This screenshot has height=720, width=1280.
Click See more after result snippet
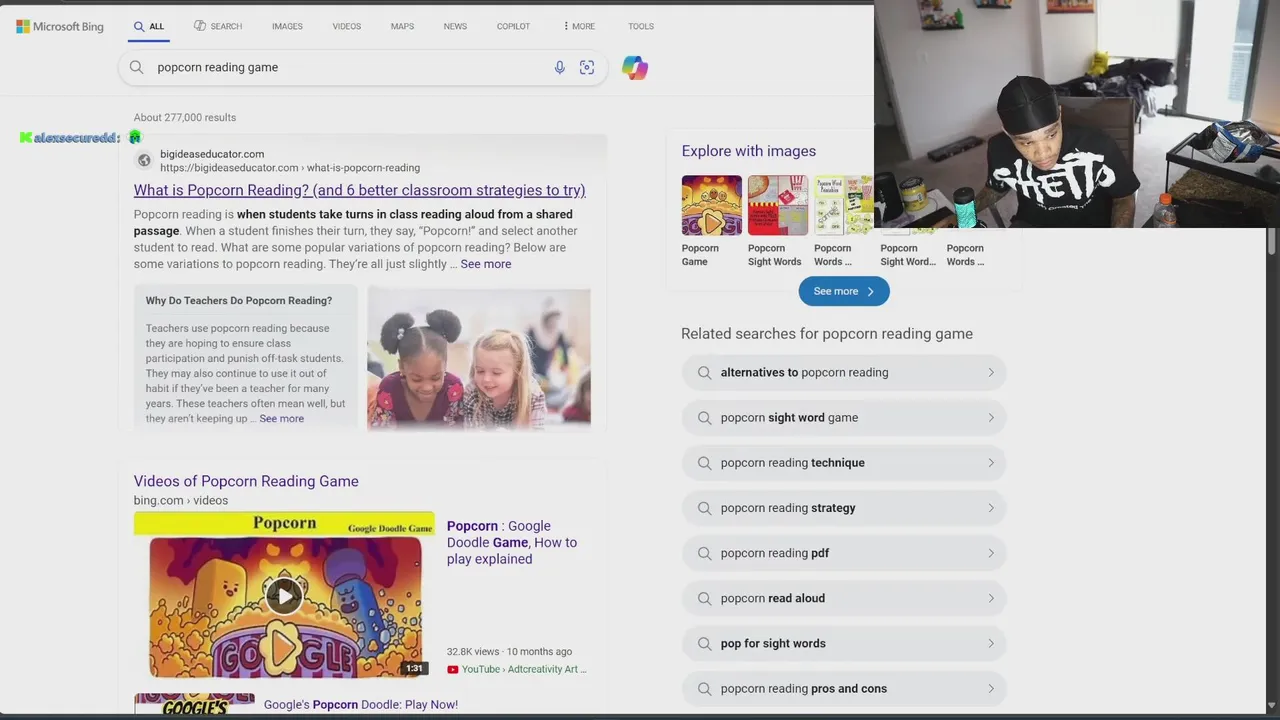486,264
